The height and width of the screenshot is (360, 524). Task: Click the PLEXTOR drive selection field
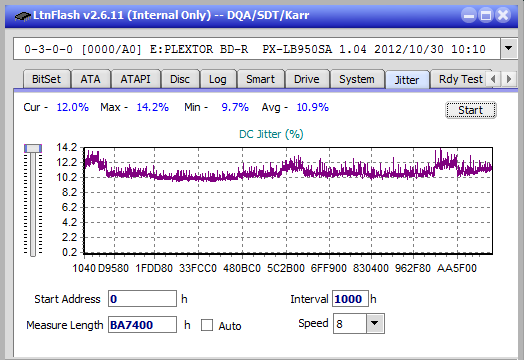click(257, 49)
